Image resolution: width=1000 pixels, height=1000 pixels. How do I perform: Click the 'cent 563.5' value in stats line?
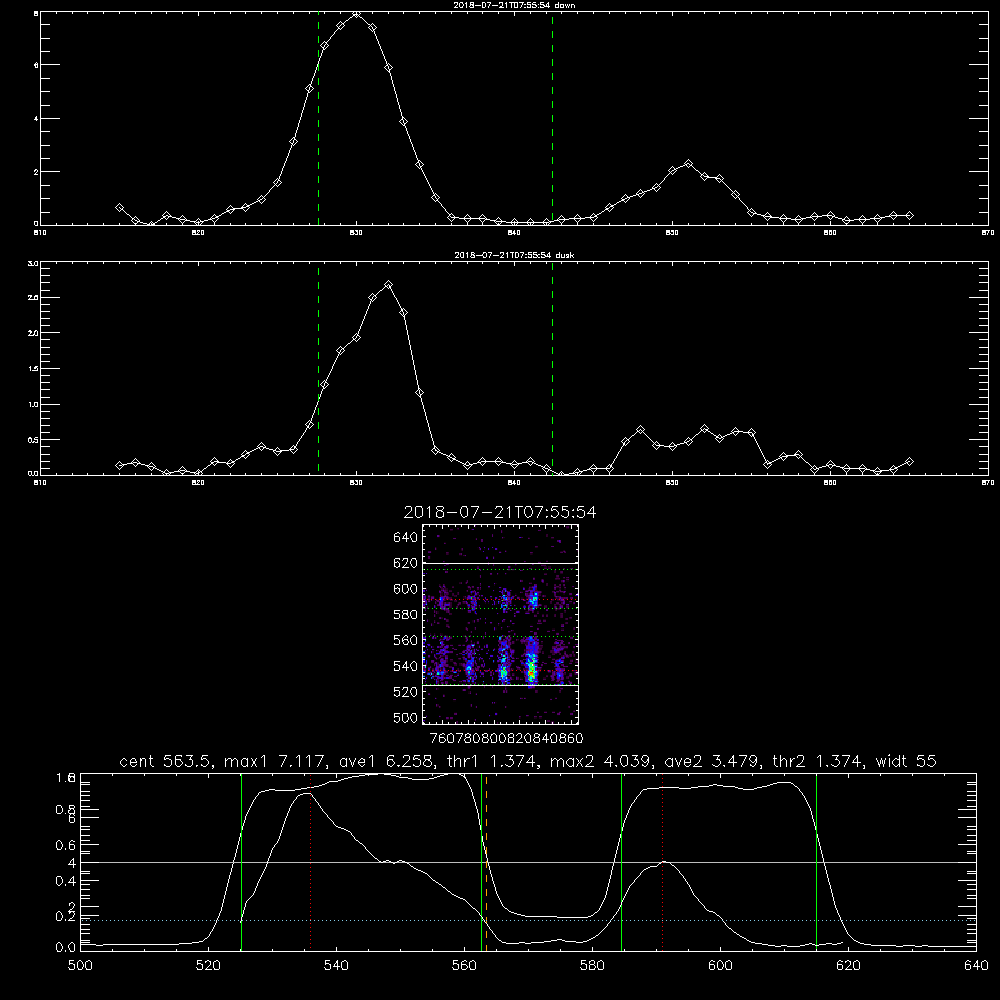(x=165, y=761)
